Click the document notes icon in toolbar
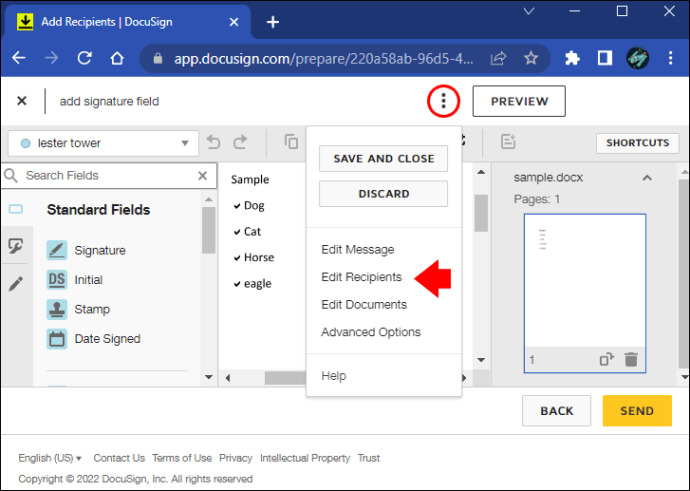Image resolution: width=690 pixels, height=491 pixels. (508, 142)
